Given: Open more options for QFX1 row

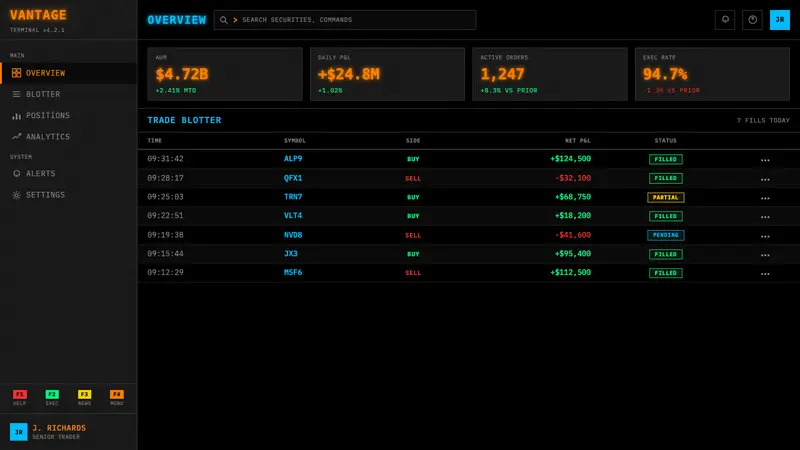Looking at the screenshot, I should pos(765,179).
